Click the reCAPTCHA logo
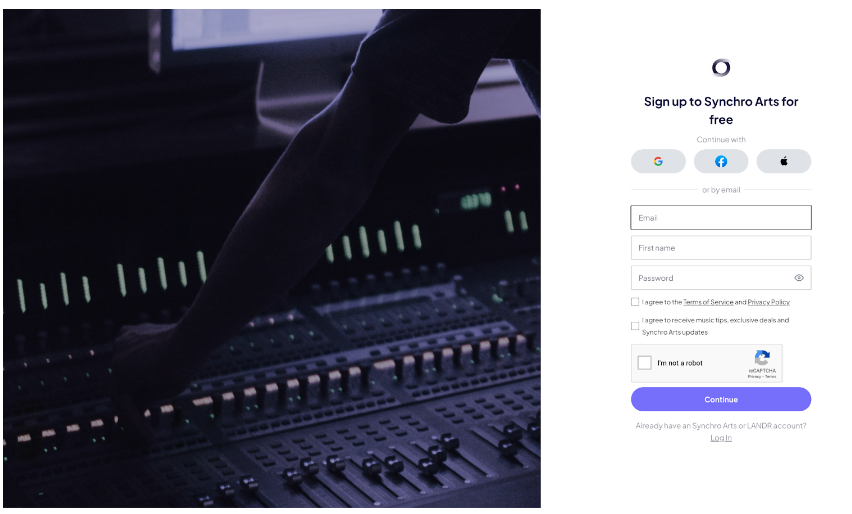This screenshot has height=514, width=852. coord(762,358)
